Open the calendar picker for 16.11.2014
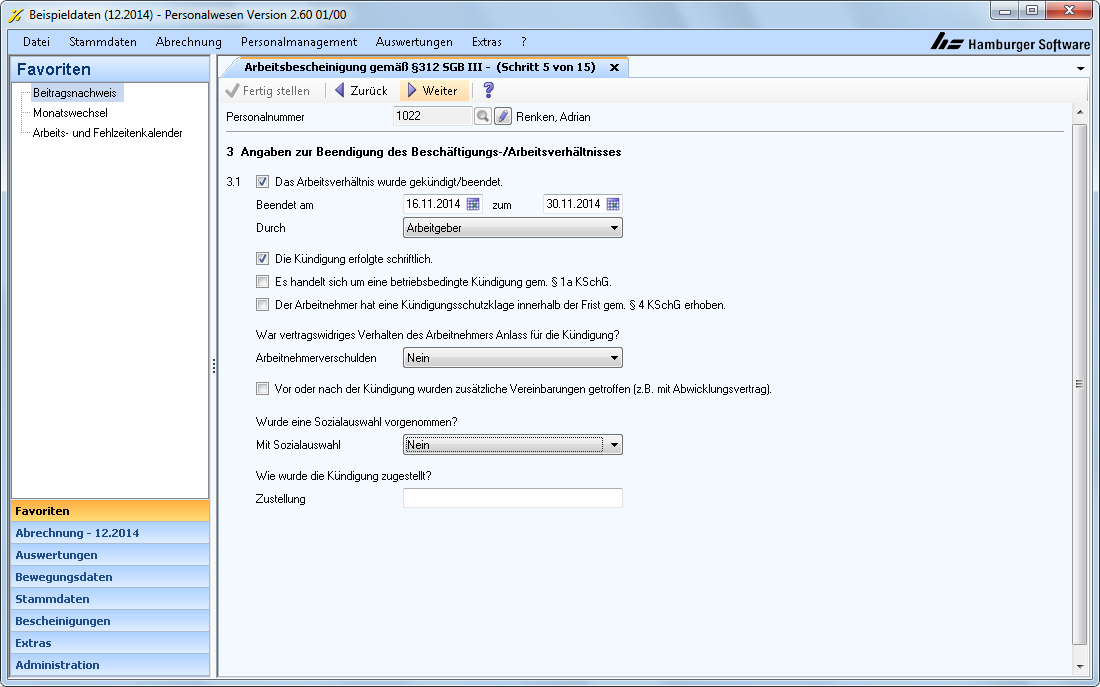This screenshot has height=687, width=1100. click(474, 204)
